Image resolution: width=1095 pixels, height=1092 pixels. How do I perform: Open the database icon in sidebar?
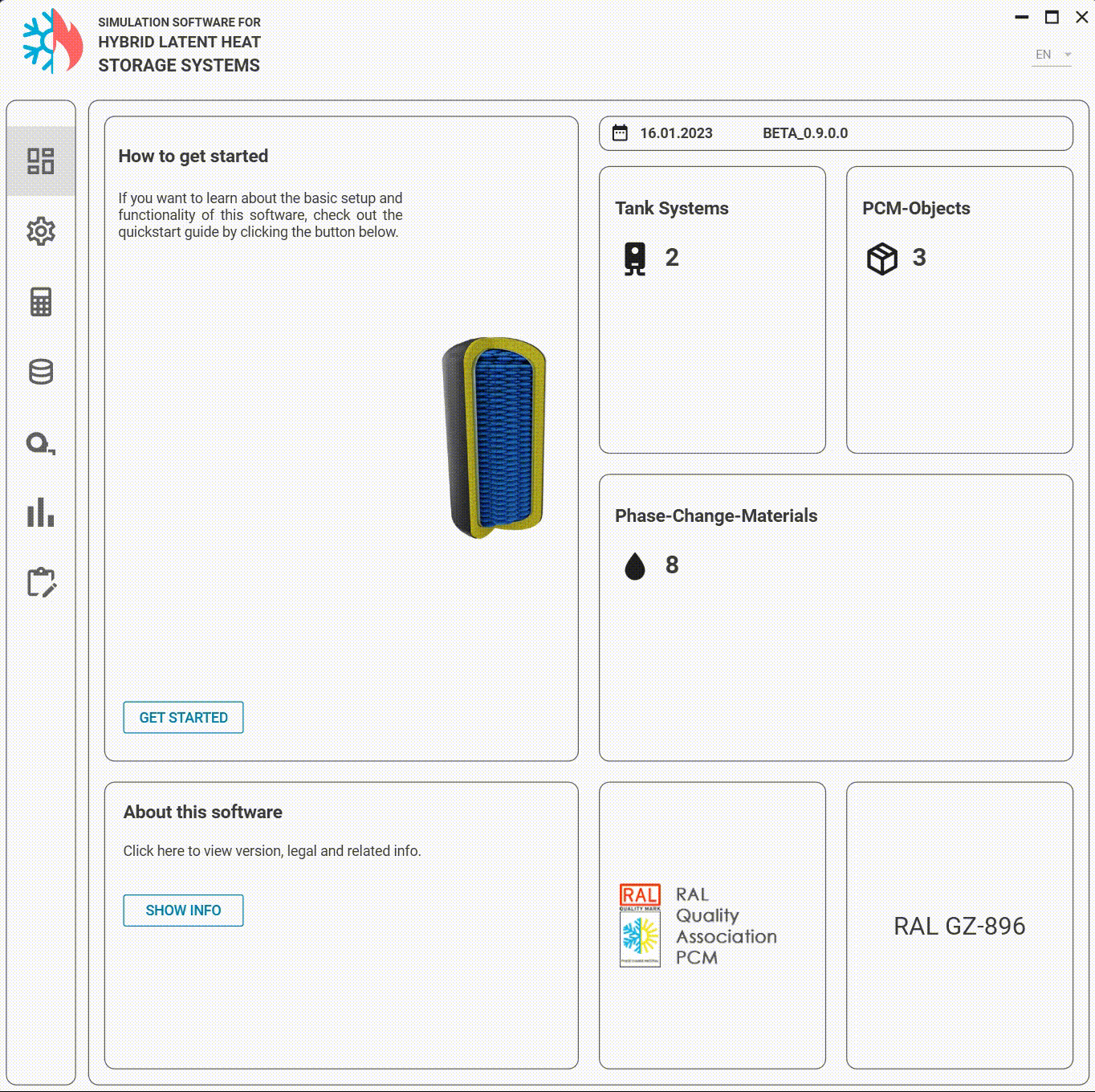coord(41,372)
